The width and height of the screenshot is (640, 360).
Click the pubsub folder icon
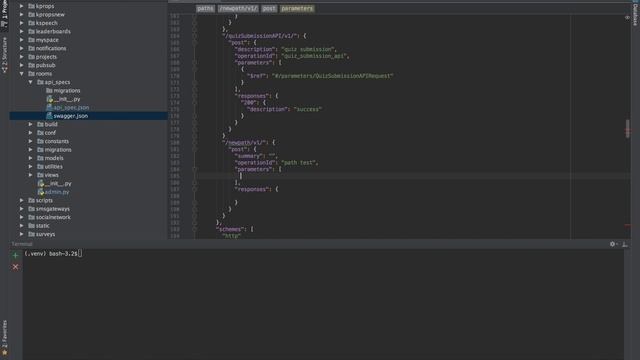[x=31, y=65]
